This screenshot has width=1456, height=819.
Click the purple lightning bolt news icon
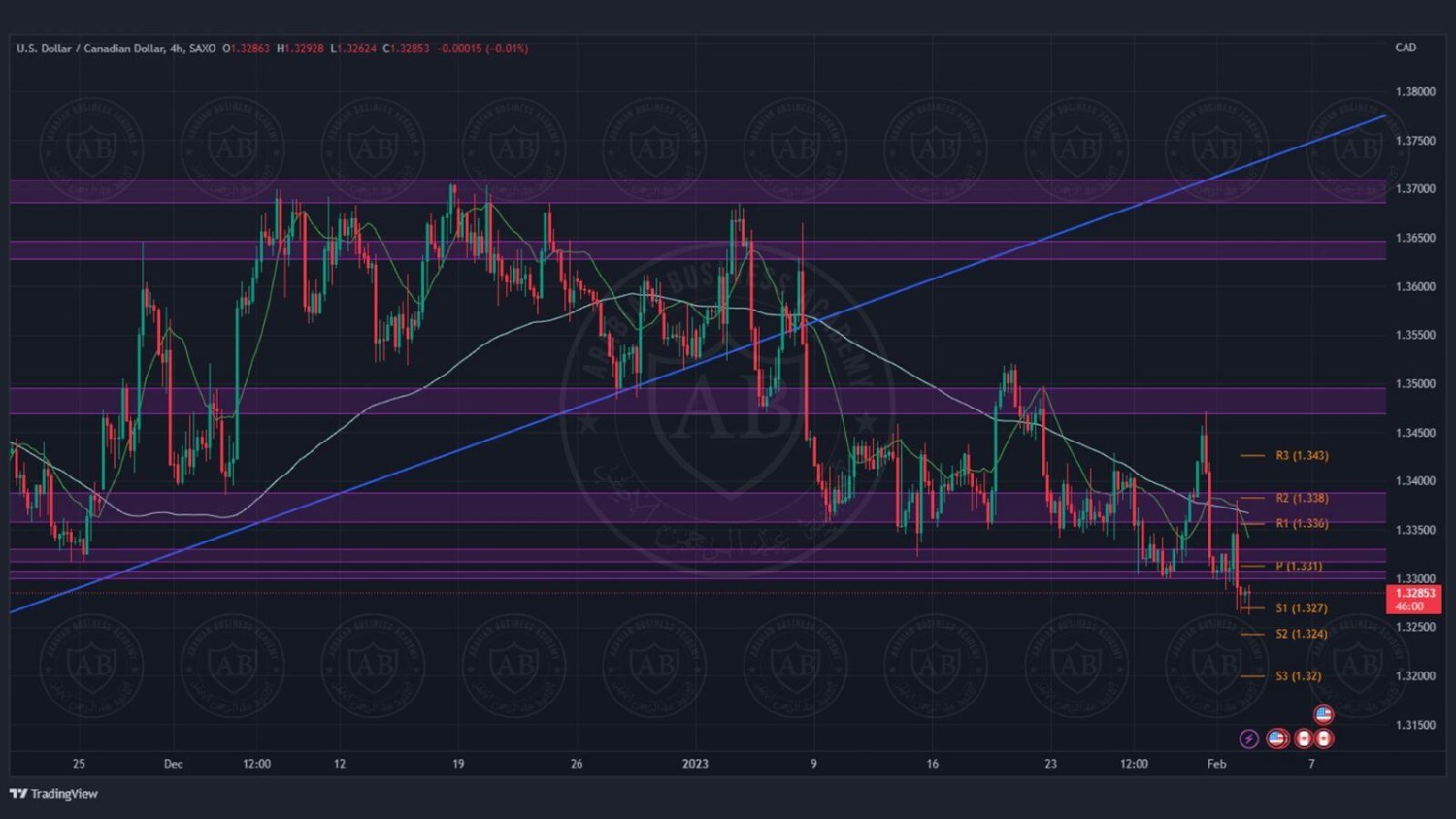(x=1249, y=739)
